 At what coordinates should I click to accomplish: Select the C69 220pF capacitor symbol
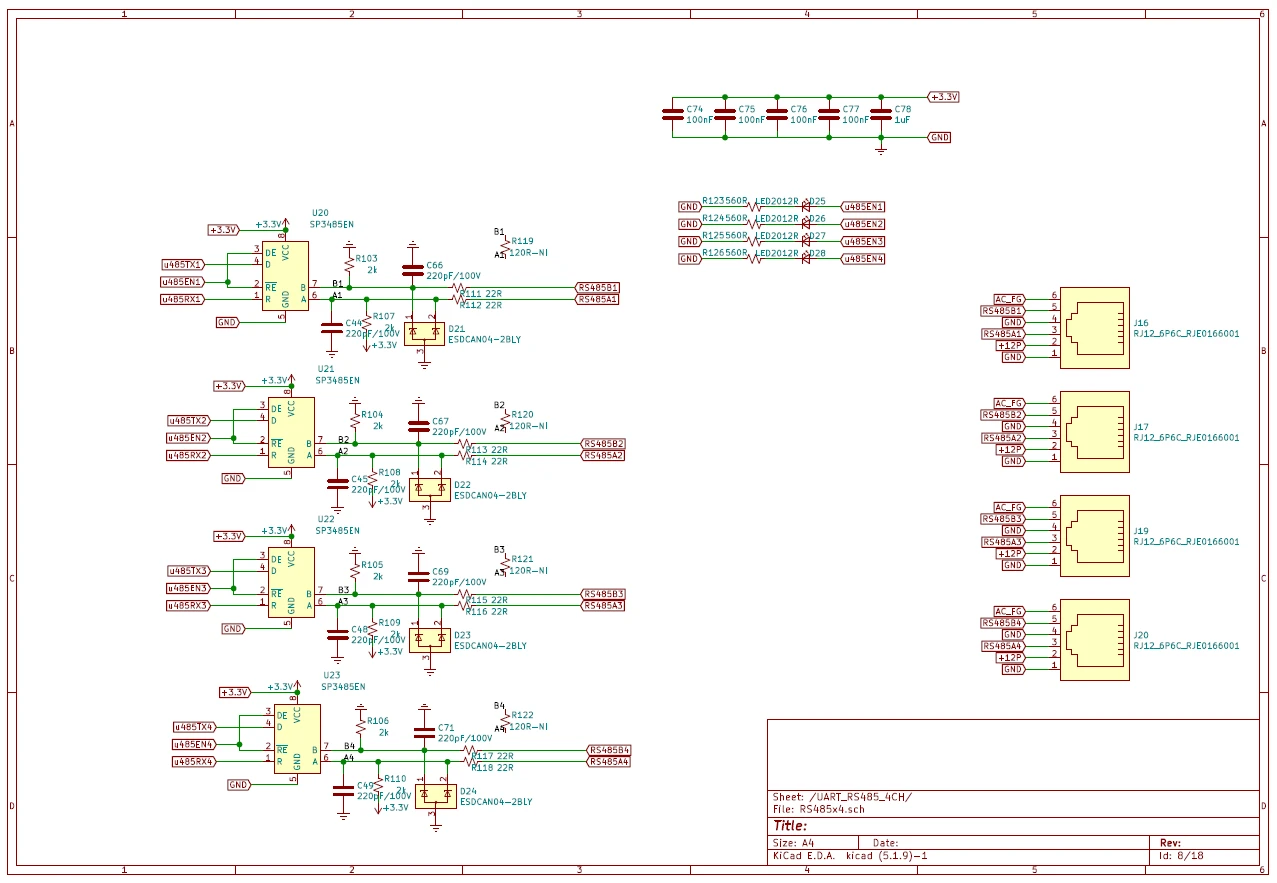(418, 576)
